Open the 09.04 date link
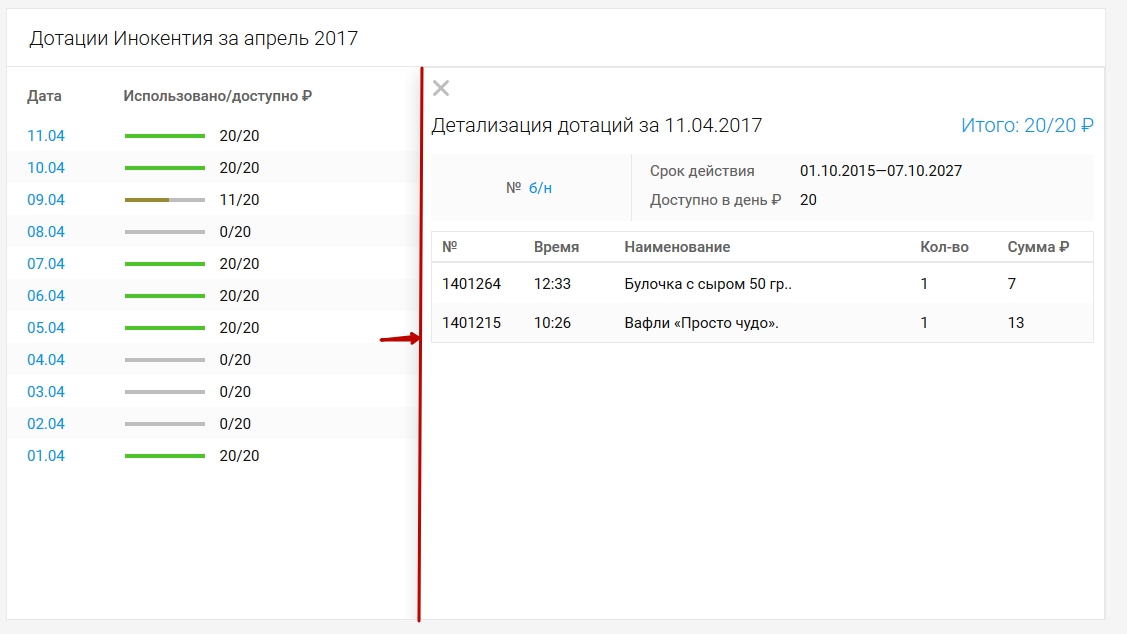 [46, 200]
